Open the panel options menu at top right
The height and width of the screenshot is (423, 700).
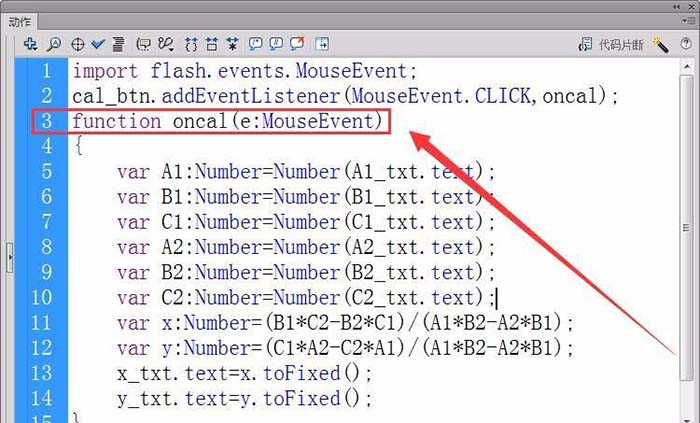(x=687, y=21)
